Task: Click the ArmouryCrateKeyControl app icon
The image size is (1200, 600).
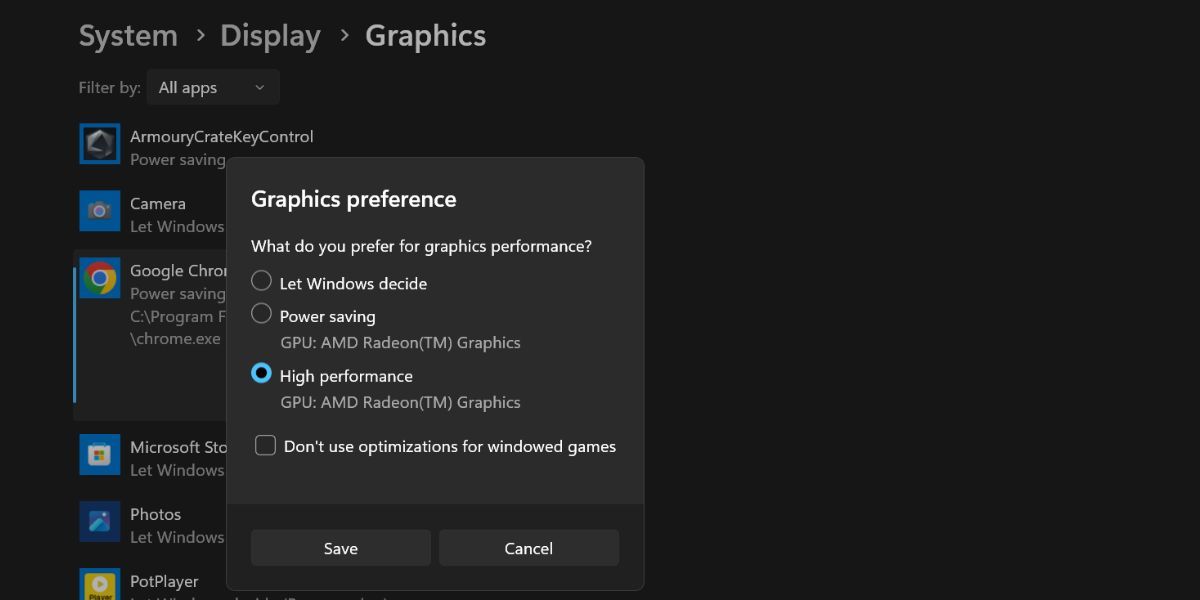Action: tap(99, 143)
